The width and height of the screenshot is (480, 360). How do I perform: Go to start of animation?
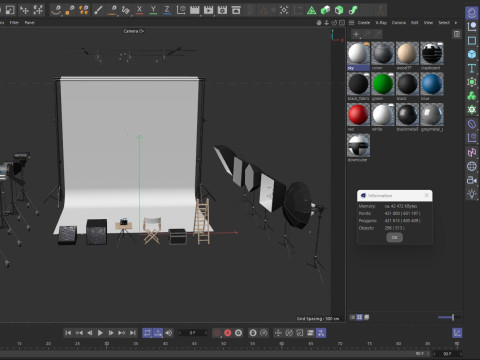[x=68, y=333]
